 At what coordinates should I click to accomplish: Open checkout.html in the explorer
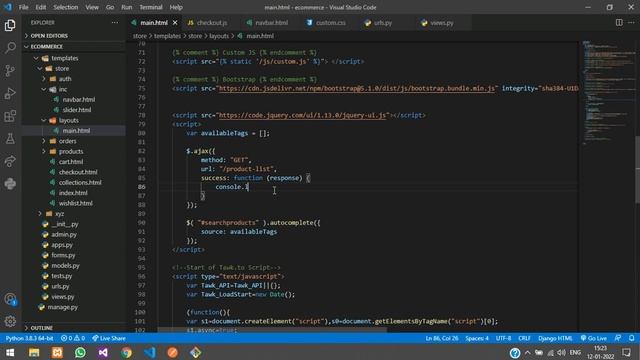(x=78, y=172)
